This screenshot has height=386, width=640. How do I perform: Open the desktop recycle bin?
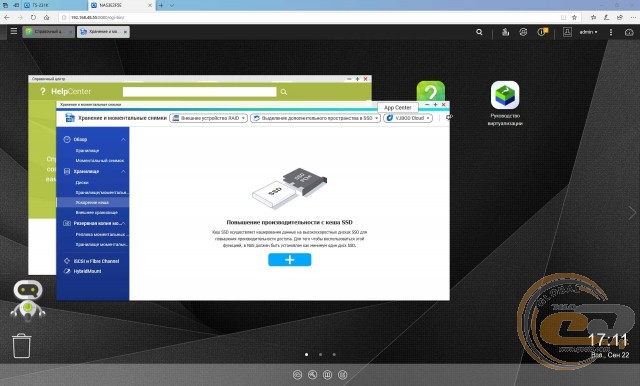[x=21, y=346]
